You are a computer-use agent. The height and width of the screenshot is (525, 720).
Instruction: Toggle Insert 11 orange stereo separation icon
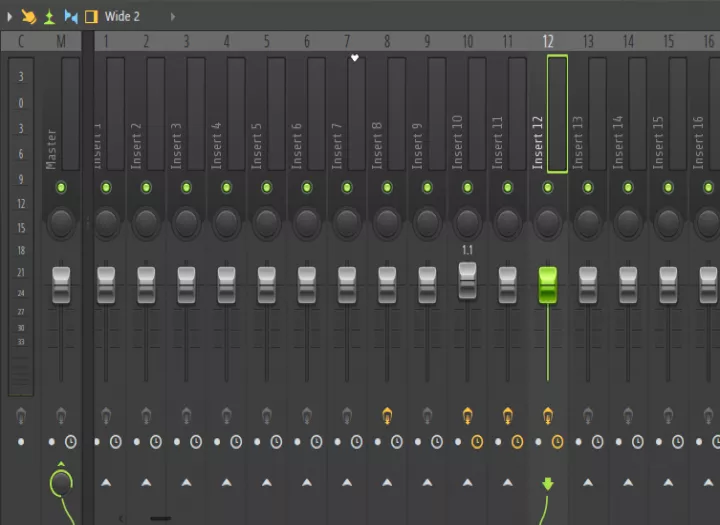[507, 416]
